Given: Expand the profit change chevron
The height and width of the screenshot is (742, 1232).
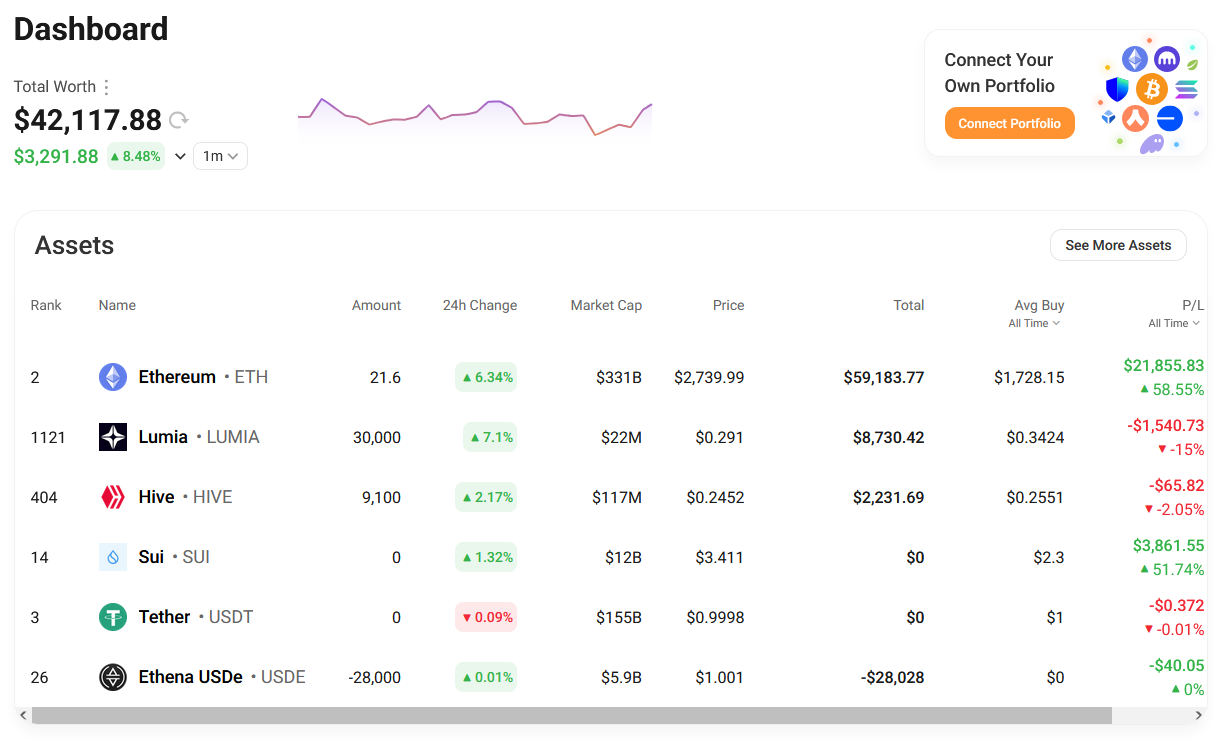Looking at the screenshot, I should pos(180,156).
